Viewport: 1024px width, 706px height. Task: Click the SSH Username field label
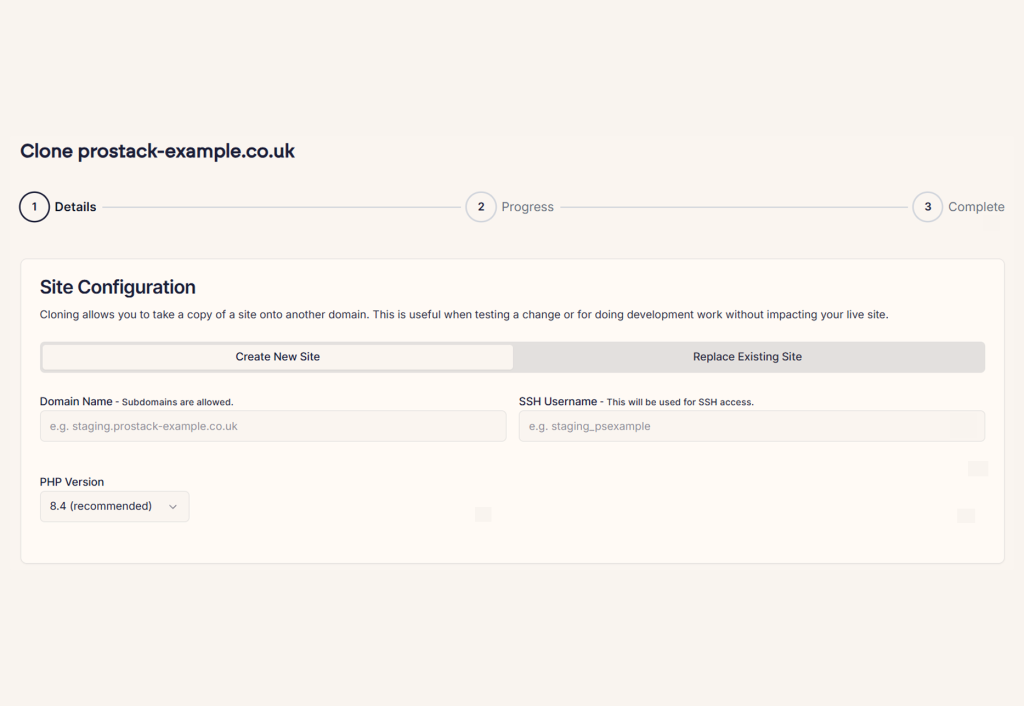pos(557,401)
